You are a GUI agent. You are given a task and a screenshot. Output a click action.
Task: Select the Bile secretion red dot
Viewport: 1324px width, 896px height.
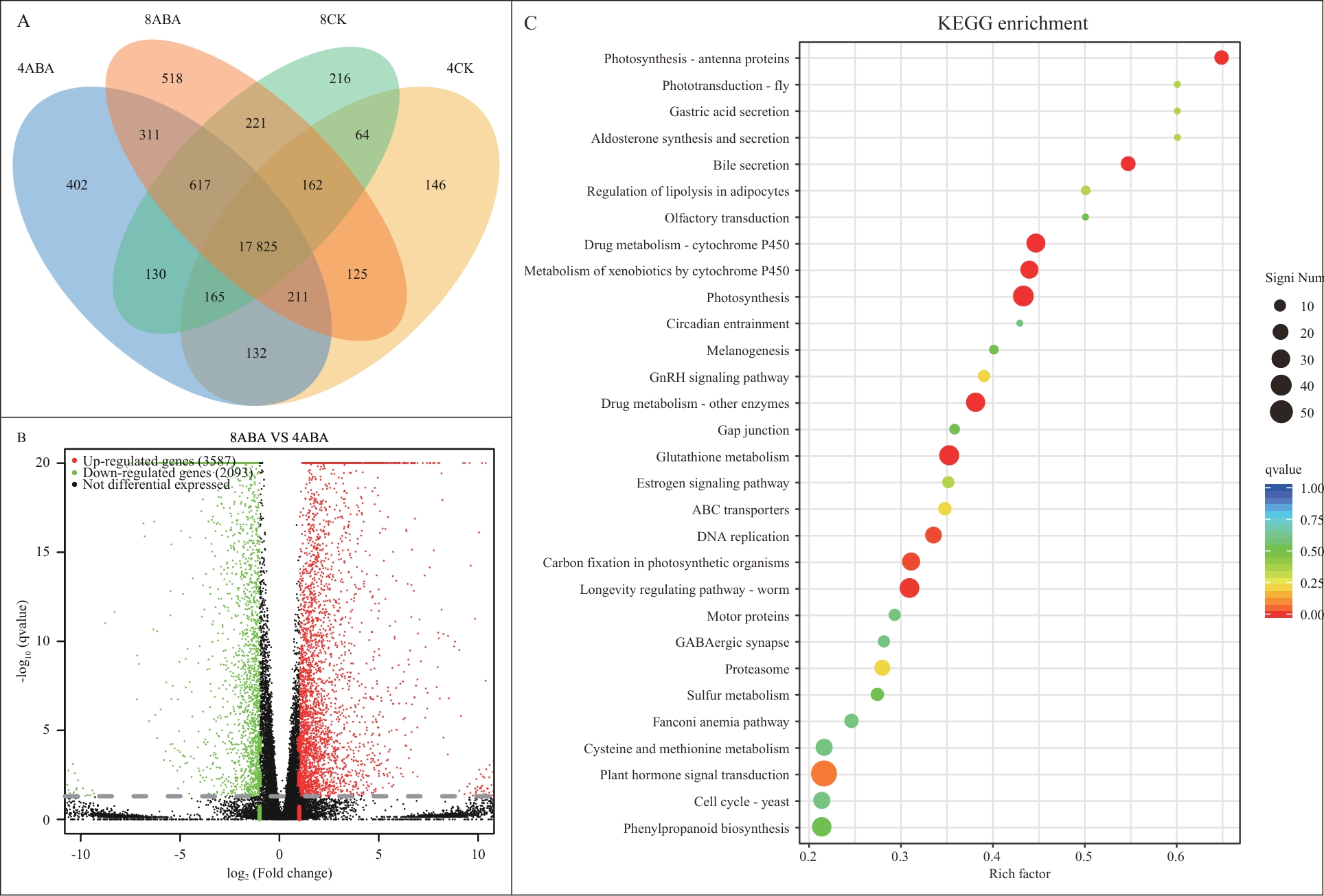(1127, 164)
